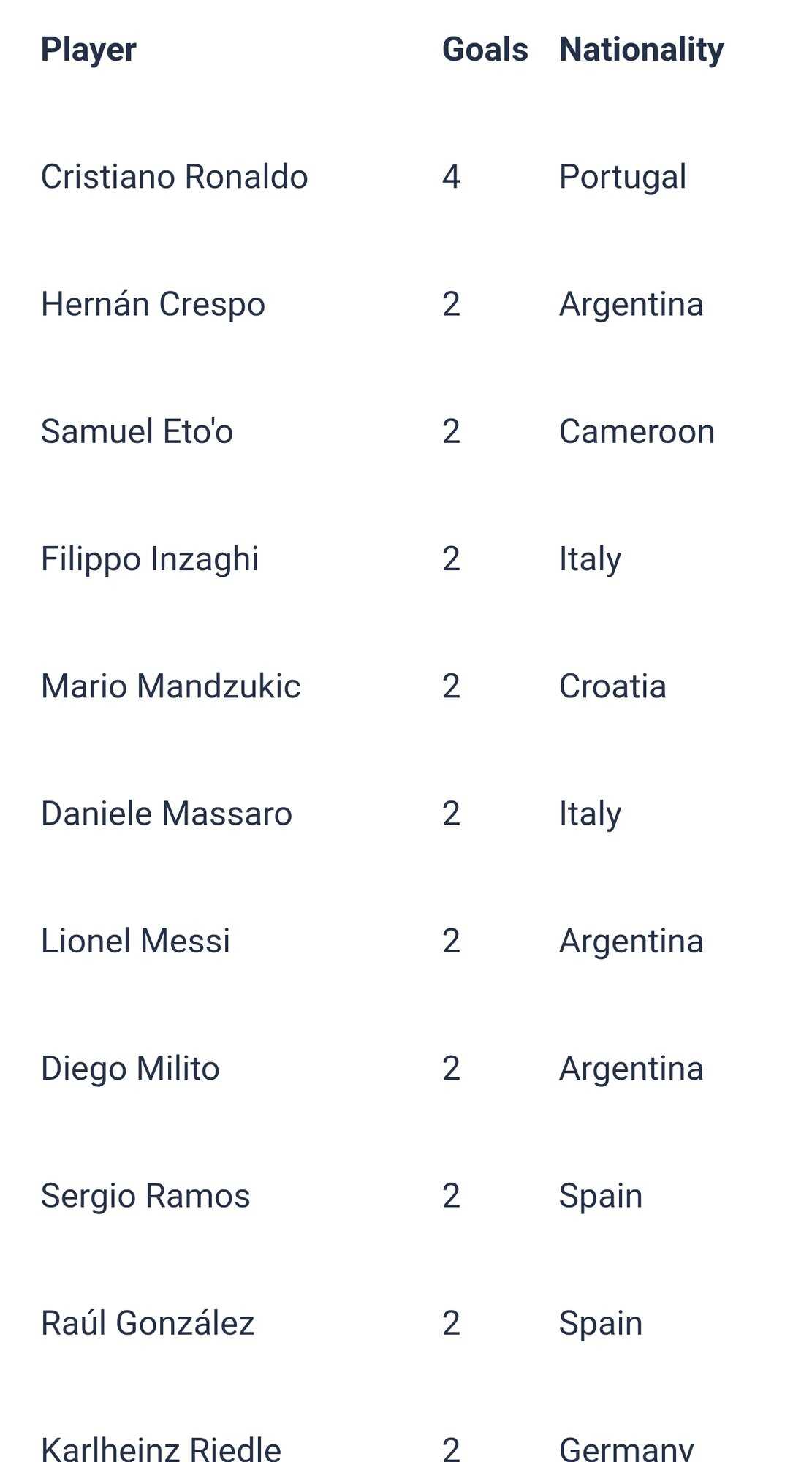Click Cameroon nationality text
The height and width of the screenshot is (1462, 812).
tap(637, 431)
